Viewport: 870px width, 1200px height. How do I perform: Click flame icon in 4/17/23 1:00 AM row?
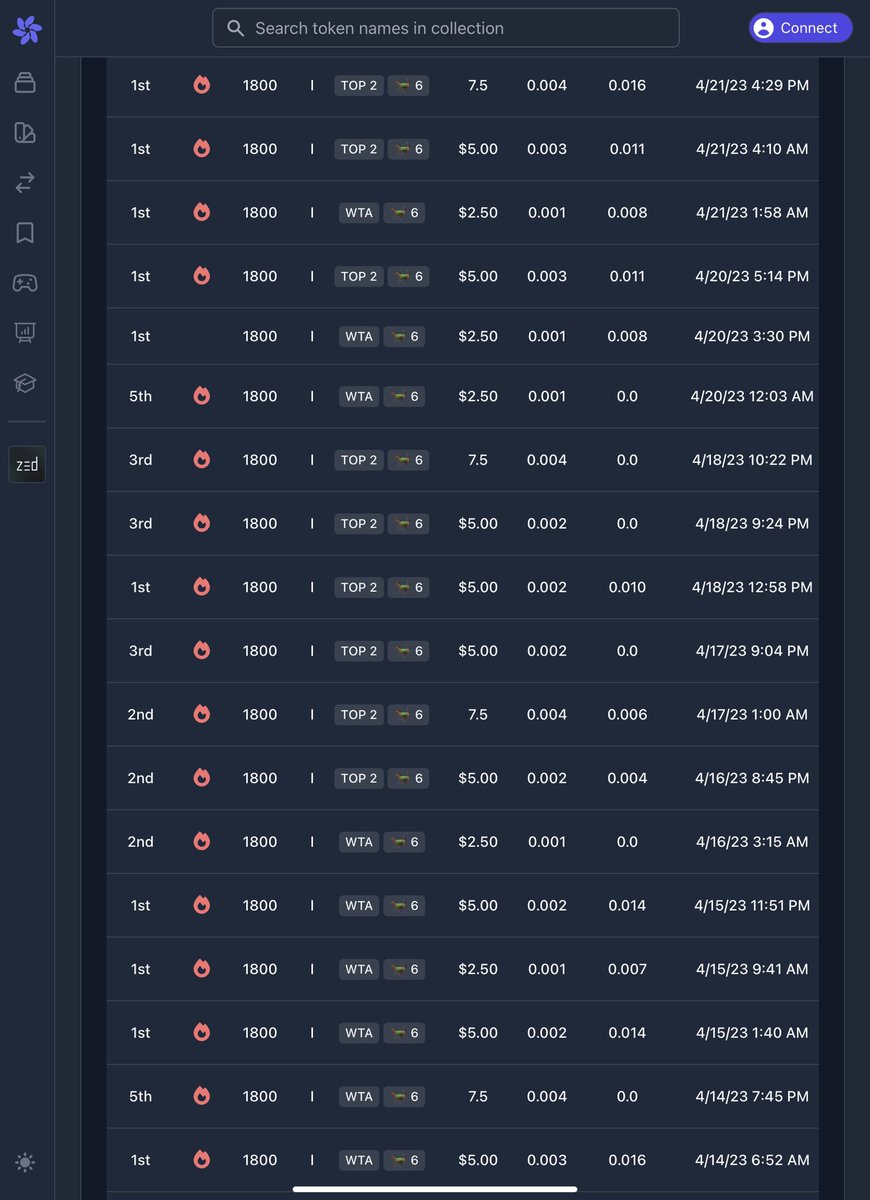[202, 714]
